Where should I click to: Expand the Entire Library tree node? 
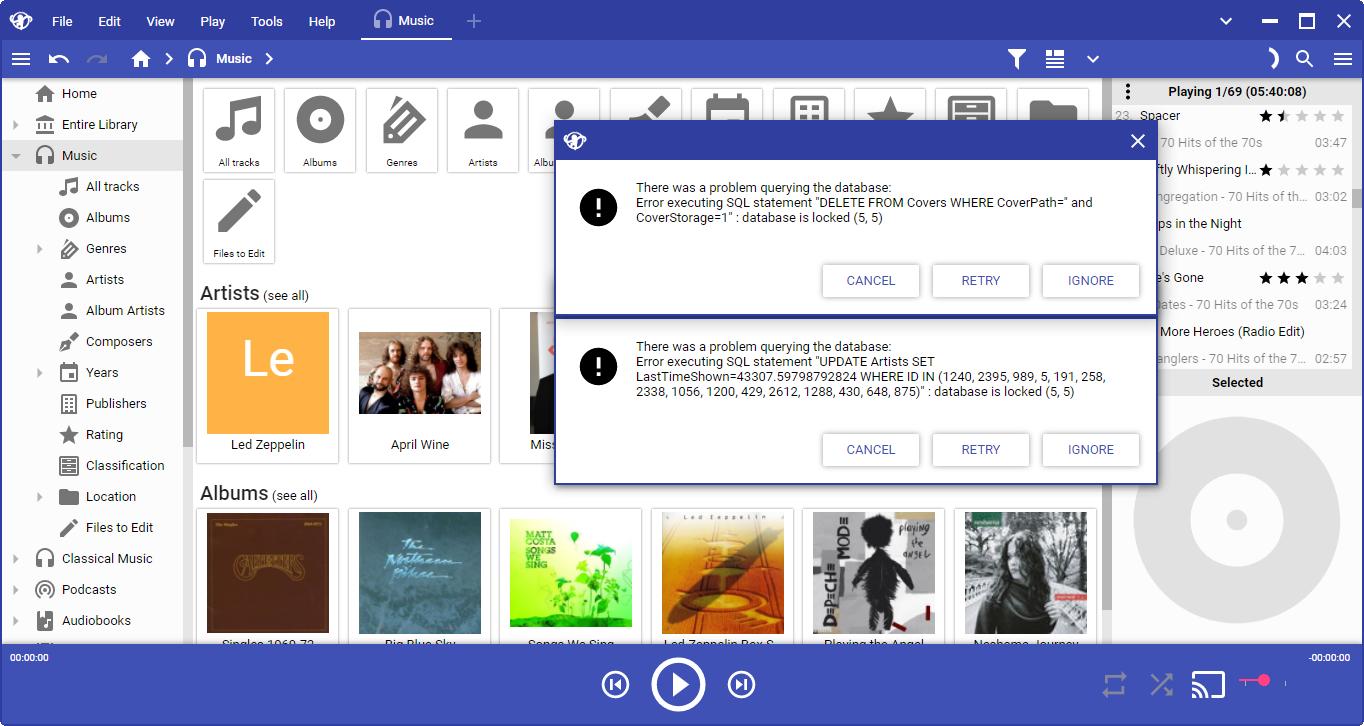[x=15, y=125]
